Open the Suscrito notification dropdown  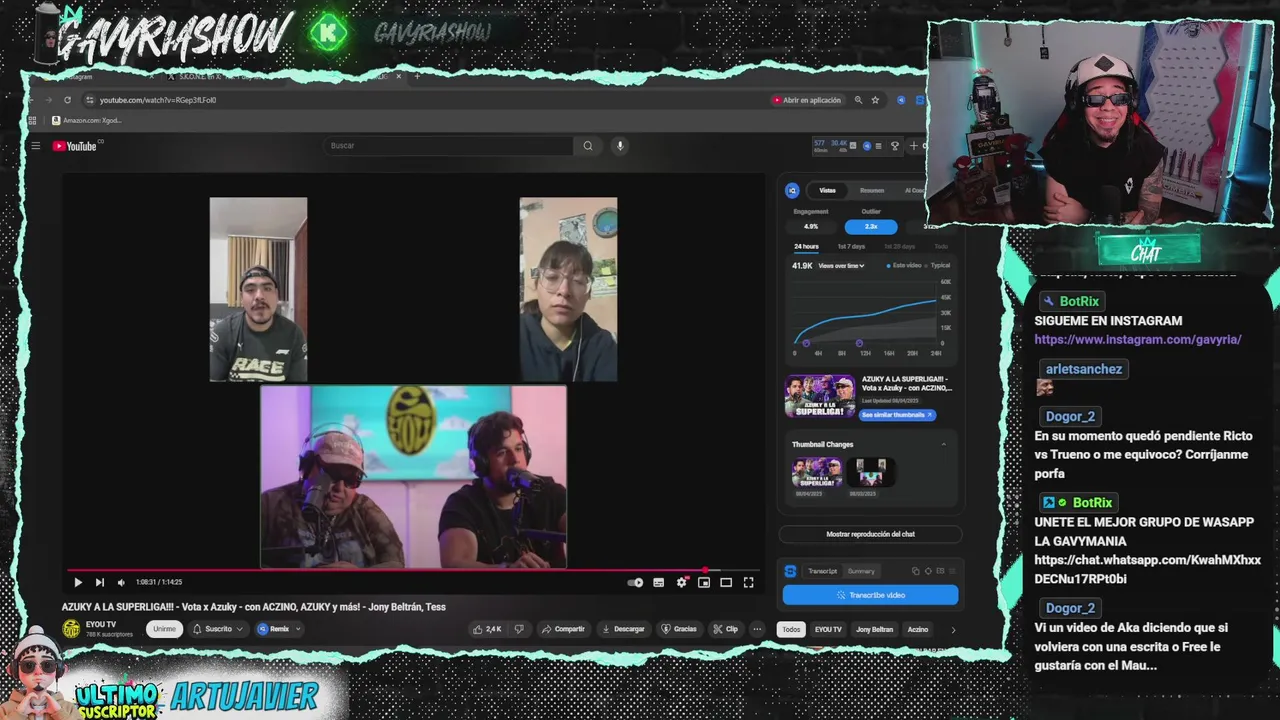point(218,629)
